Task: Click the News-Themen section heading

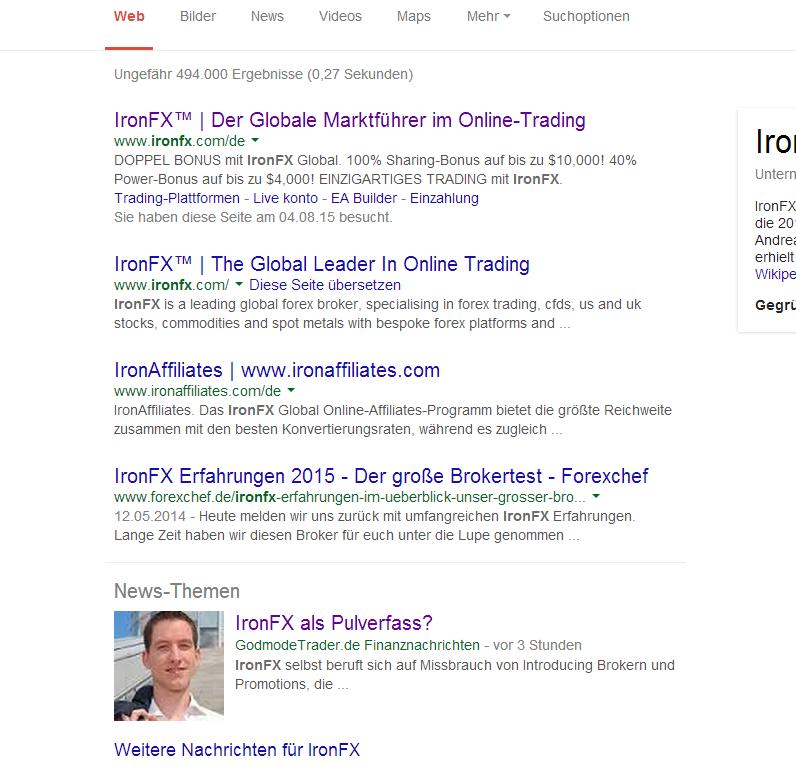Action: 177,591
